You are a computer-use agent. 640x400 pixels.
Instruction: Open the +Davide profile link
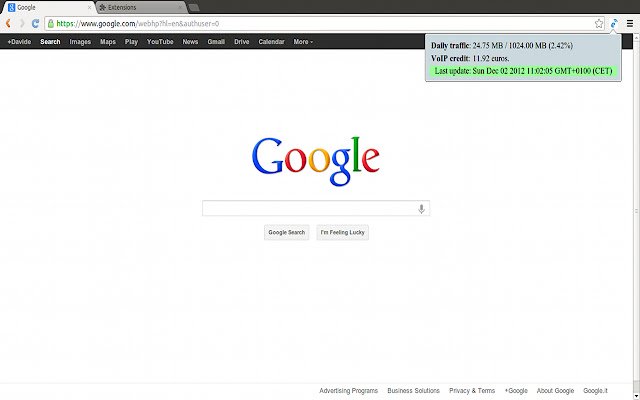pyautogui.click(x=19, y=42)
